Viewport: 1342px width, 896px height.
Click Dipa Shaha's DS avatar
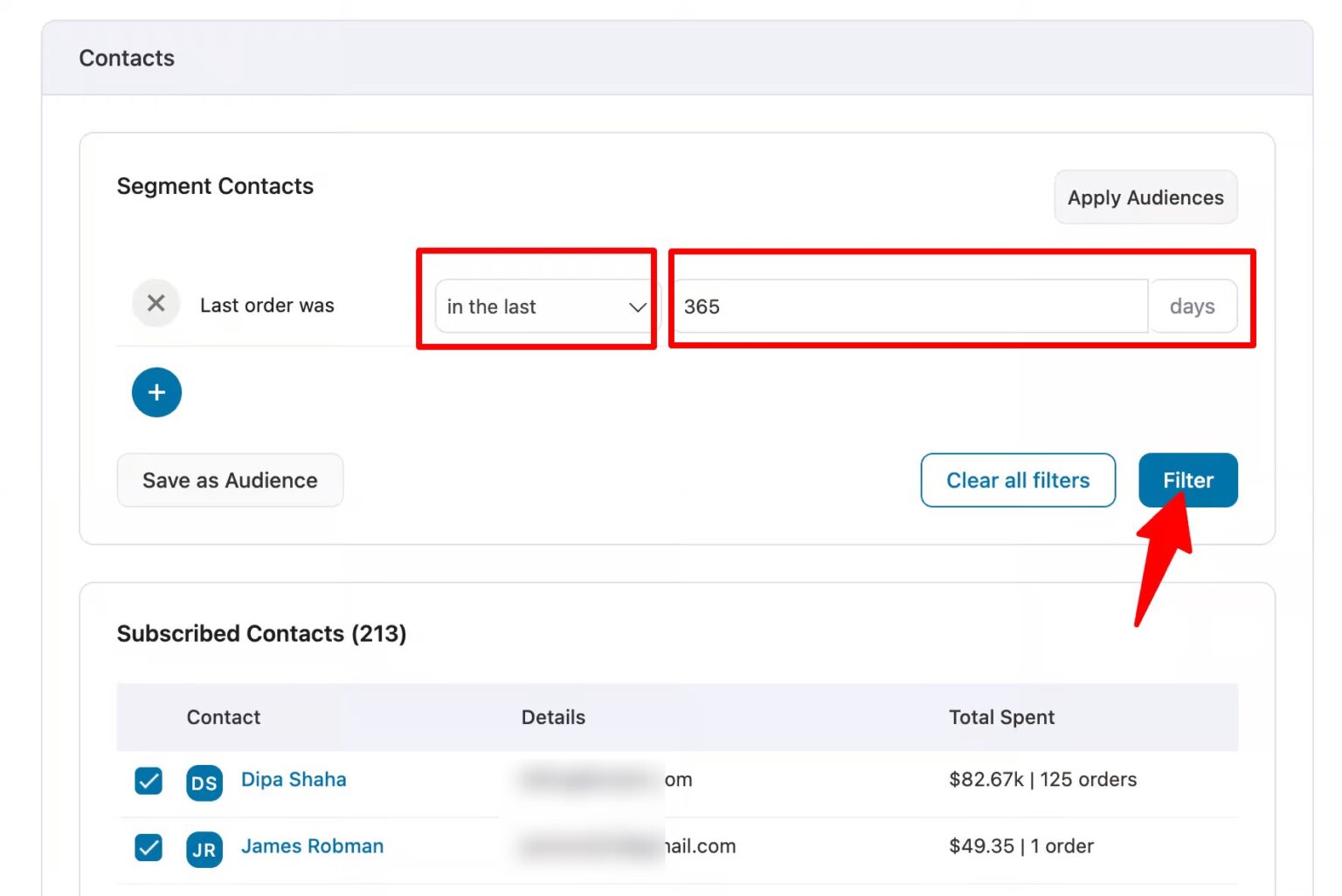point(204,783)
